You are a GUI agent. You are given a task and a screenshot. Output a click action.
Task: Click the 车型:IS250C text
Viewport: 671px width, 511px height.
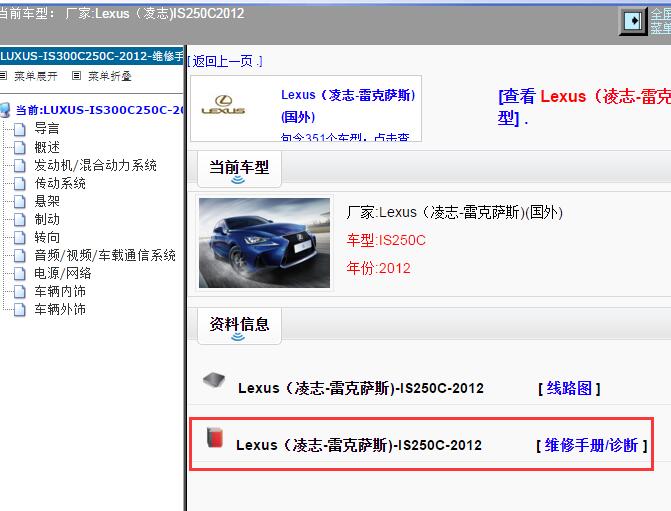386,240
